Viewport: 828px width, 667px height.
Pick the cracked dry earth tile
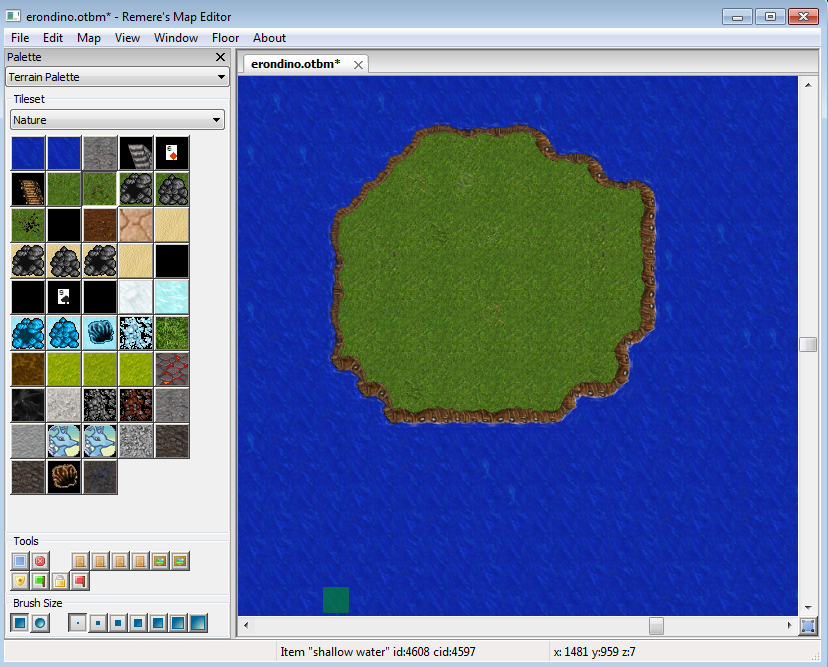click(136, 224)
